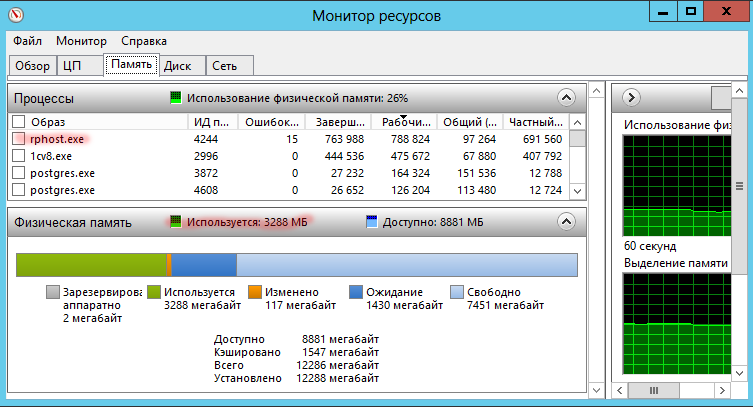Click the Выделение памяти graph
Image resolution: width=753 pixels, height=407 pixels.
(677, 324)
